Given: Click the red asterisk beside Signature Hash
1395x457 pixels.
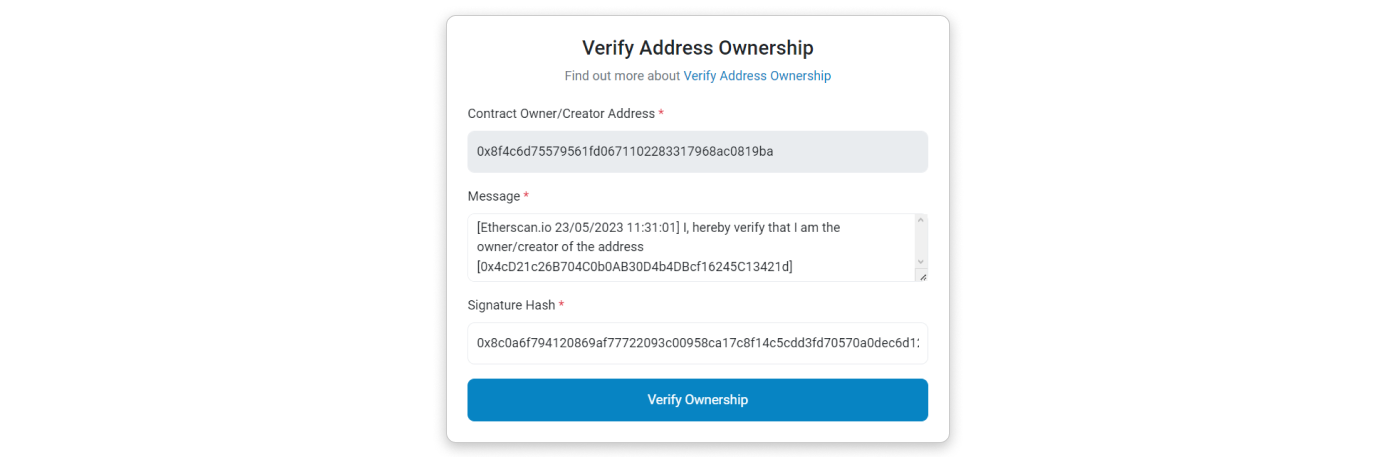Looking at the screenshot, I should point(562,305).
